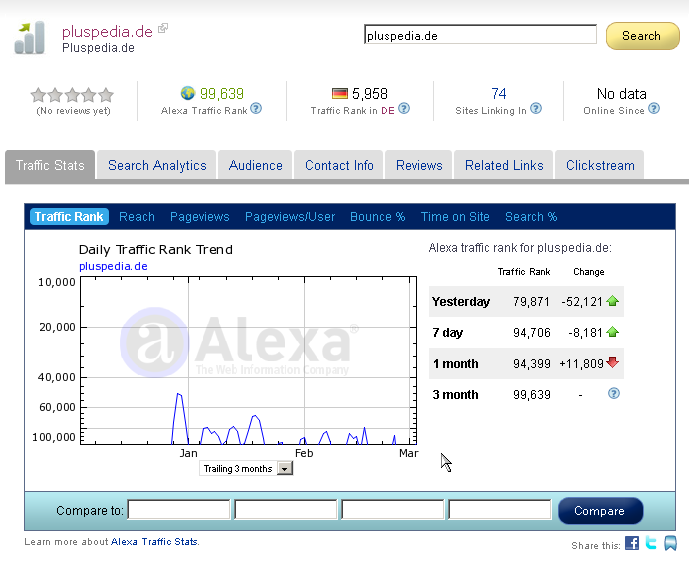Image resolution: width=689 pixels, height=562 pixels.
Task: Click the second Compare to input field
Action: point(286,510)
